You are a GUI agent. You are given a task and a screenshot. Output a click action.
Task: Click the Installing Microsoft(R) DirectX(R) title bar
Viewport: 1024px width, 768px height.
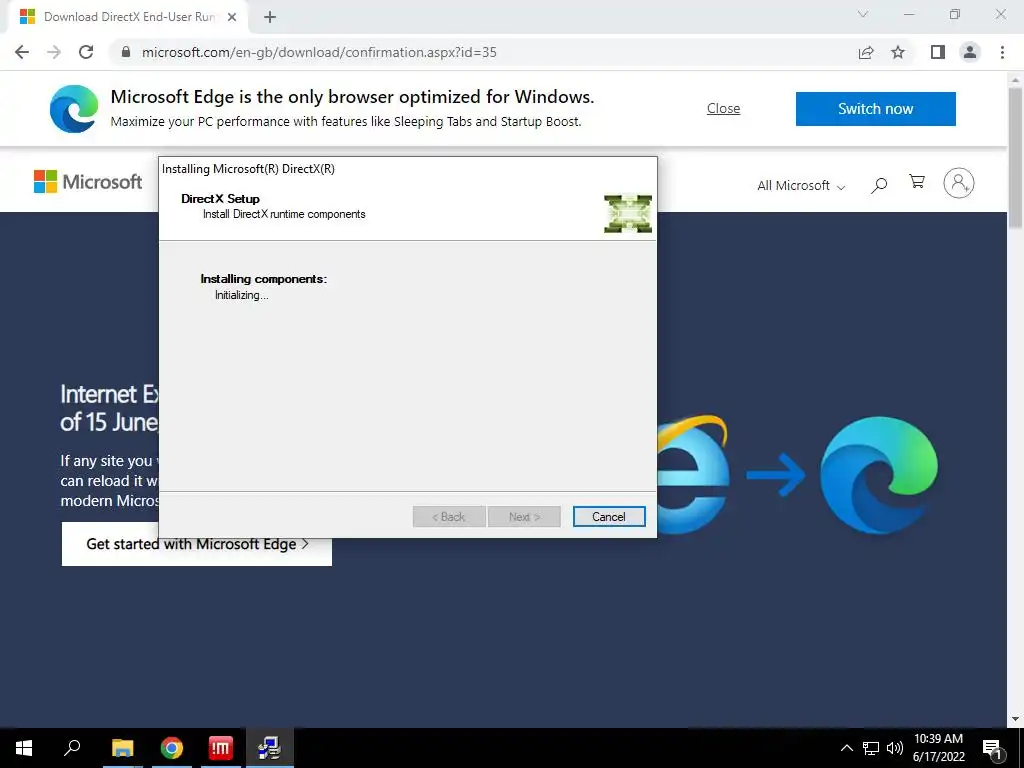point(408,168)
